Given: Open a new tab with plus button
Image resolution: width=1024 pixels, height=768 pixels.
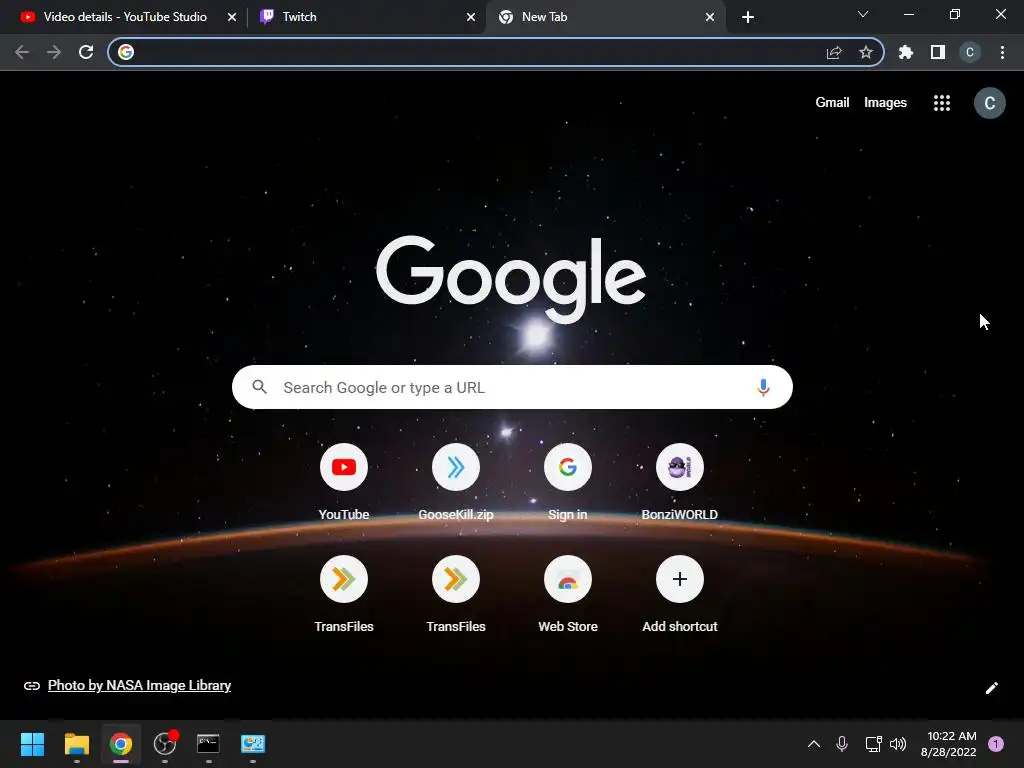Looking at the screenshot, I should tap(748, 17).
